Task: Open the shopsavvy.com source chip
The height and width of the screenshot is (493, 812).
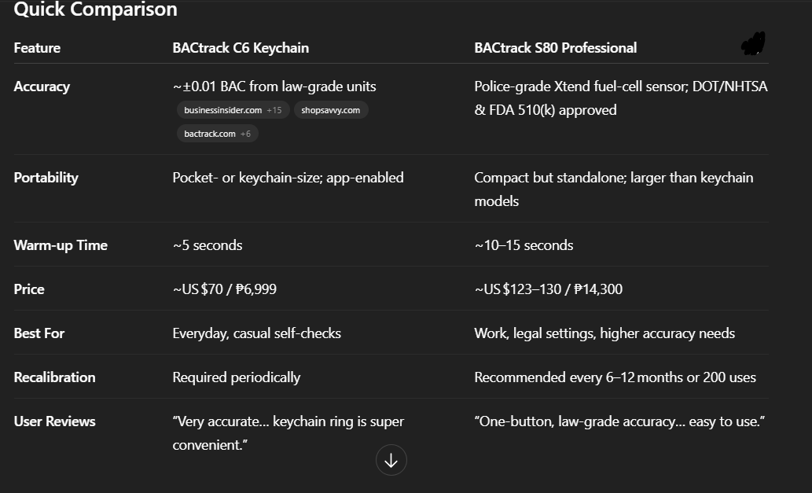Action: pos(331,110)
